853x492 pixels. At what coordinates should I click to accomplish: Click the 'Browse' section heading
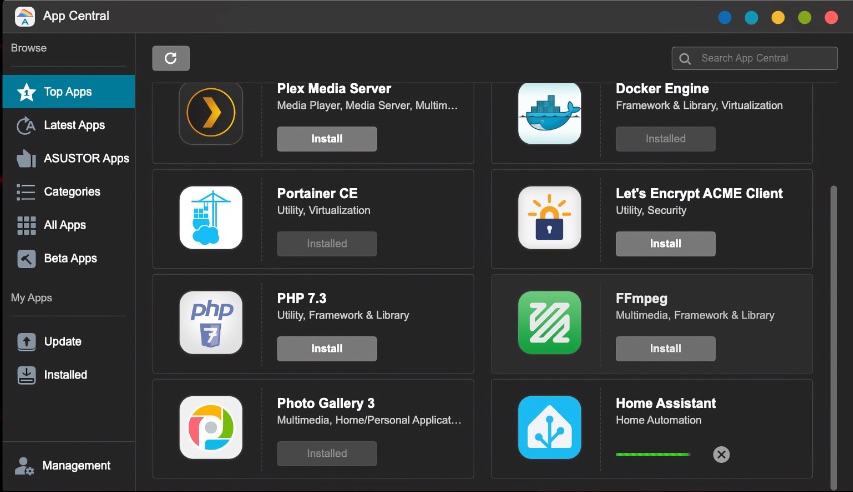click(29, 48)
